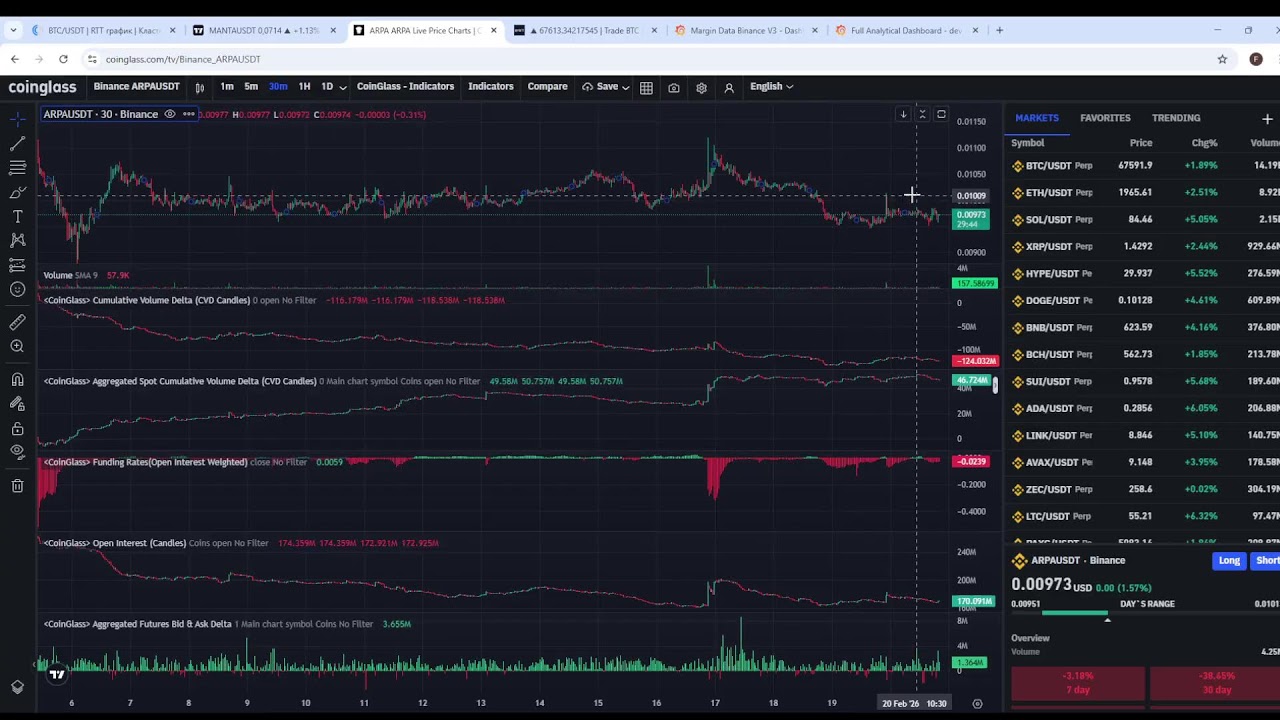Open ARPAUSDT legend more options

pyautogui.click(x=188, y=114)
